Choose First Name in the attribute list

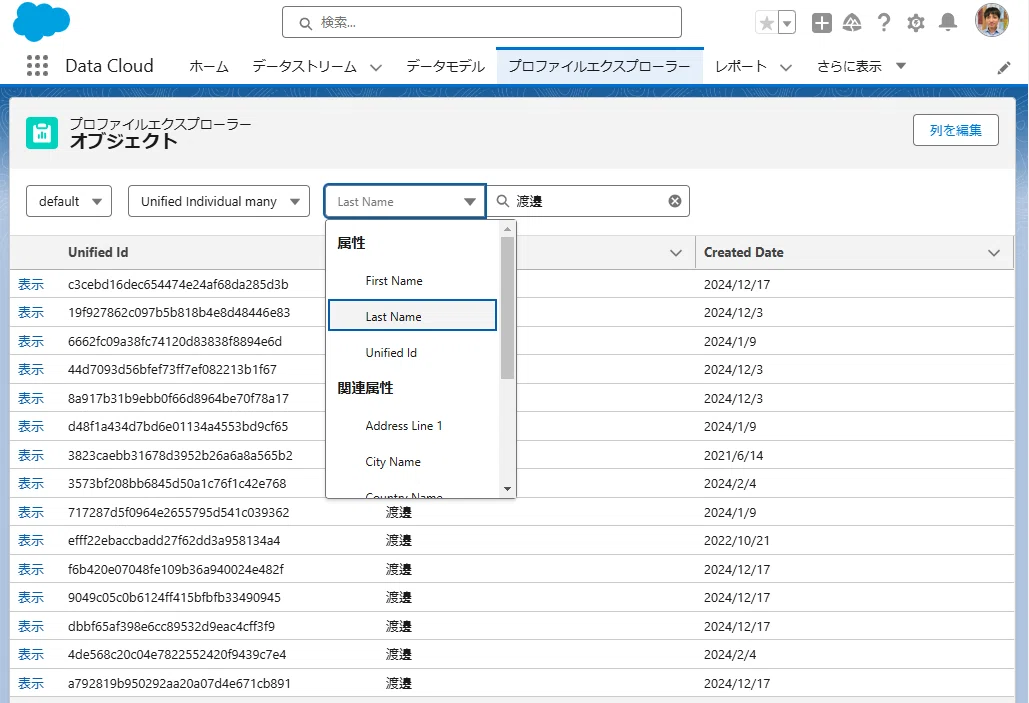click(x=412, y=281)
